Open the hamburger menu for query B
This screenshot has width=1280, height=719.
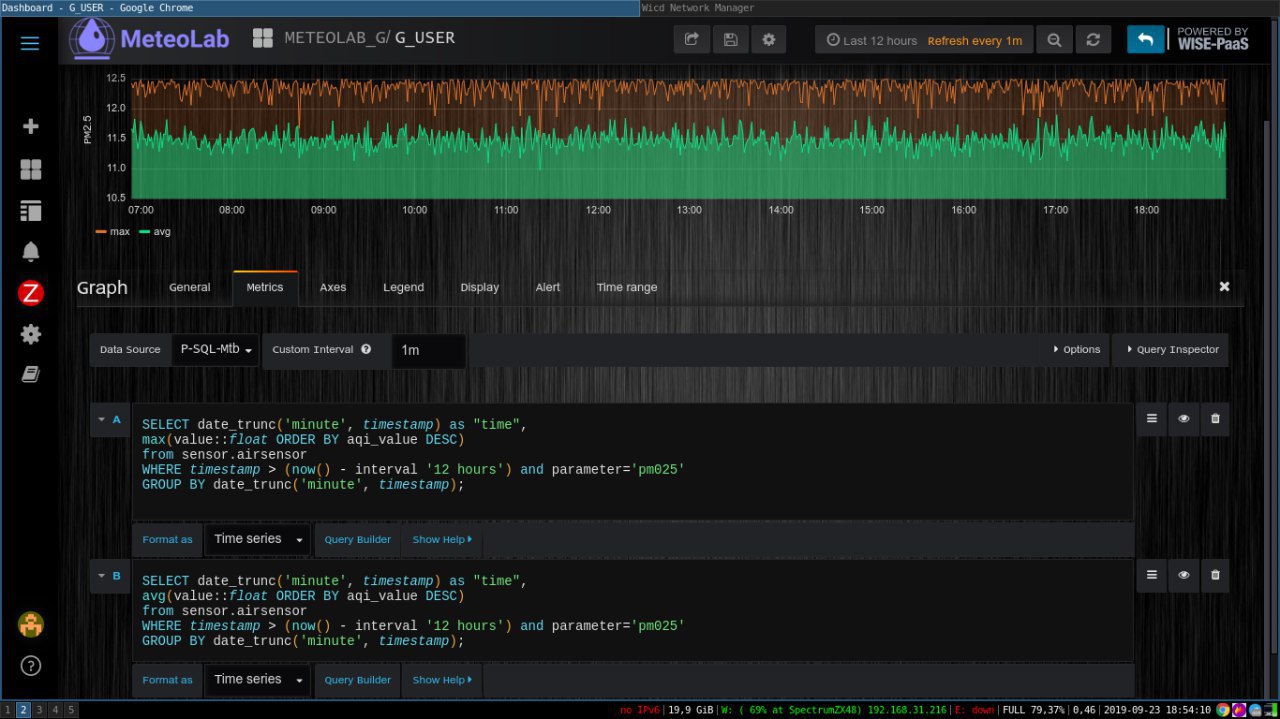click(1151, 575)
